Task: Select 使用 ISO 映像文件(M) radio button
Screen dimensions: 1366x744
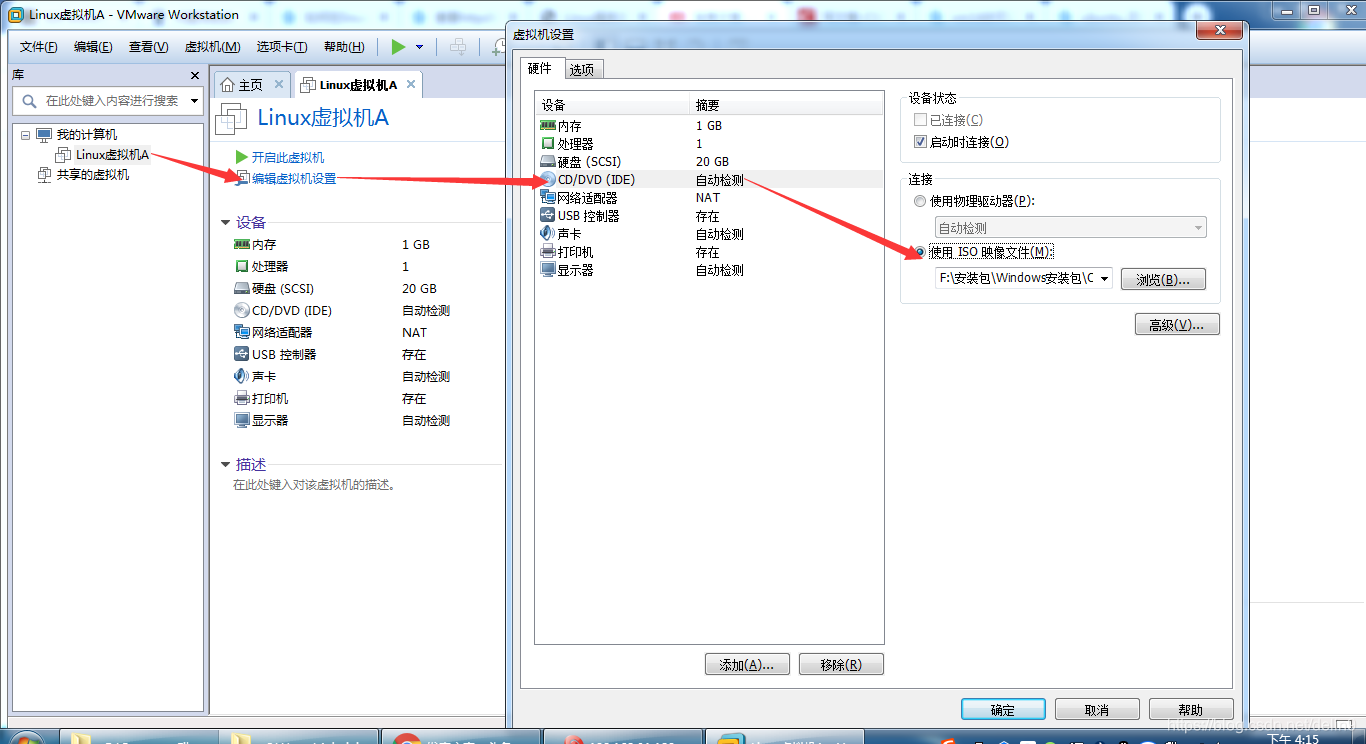Action: tap(920, 252)
